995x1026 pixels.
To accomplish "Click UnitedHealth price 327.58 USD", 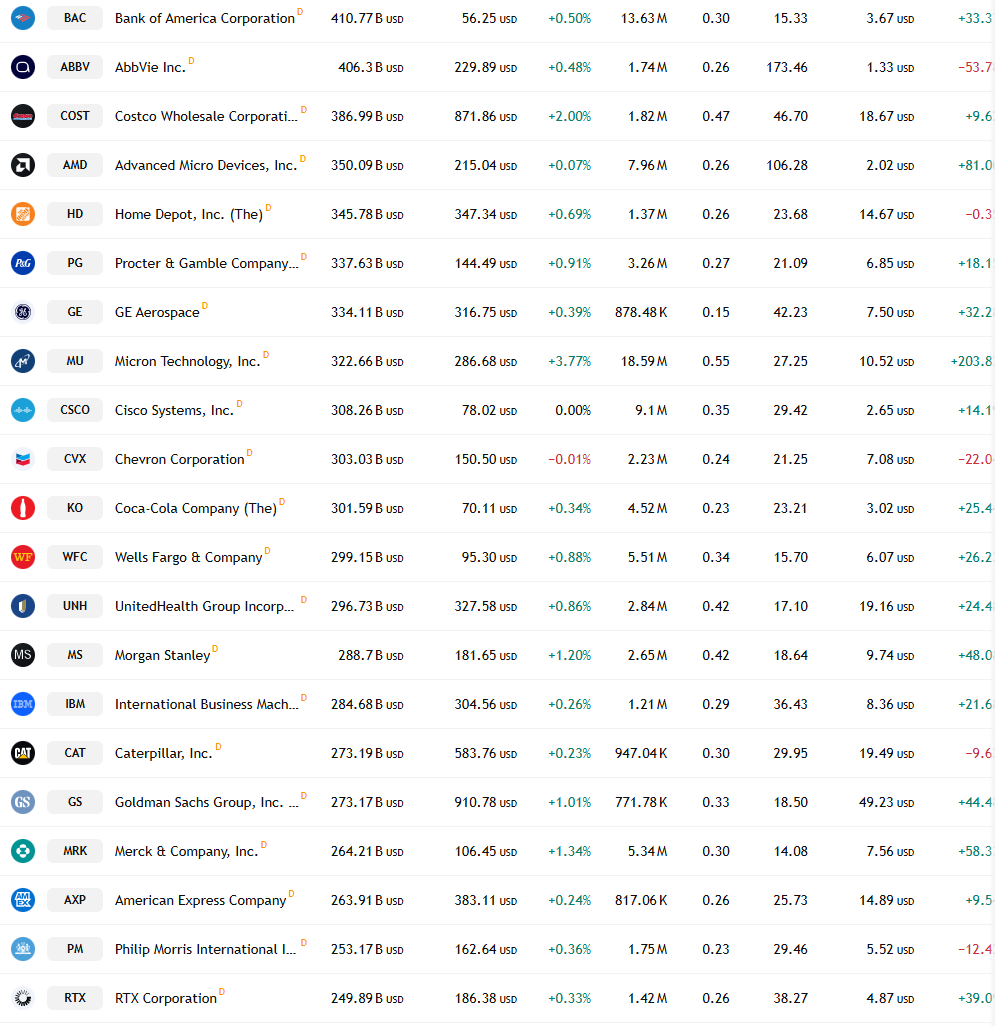I will 485,606.
